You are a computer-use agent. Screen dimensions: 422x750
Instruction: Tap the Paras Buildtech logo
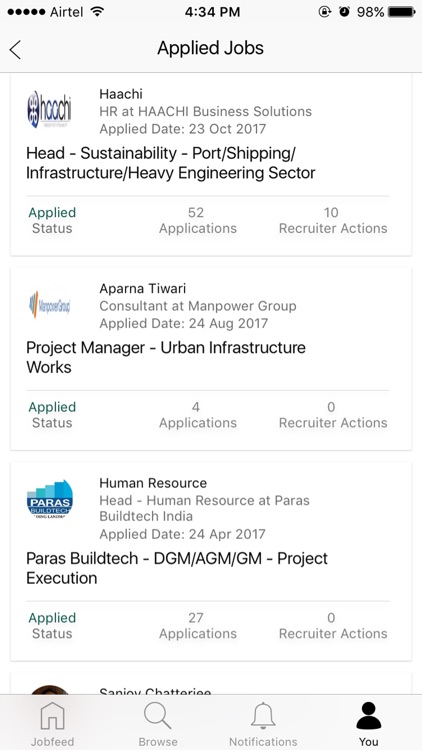[50, 499]
